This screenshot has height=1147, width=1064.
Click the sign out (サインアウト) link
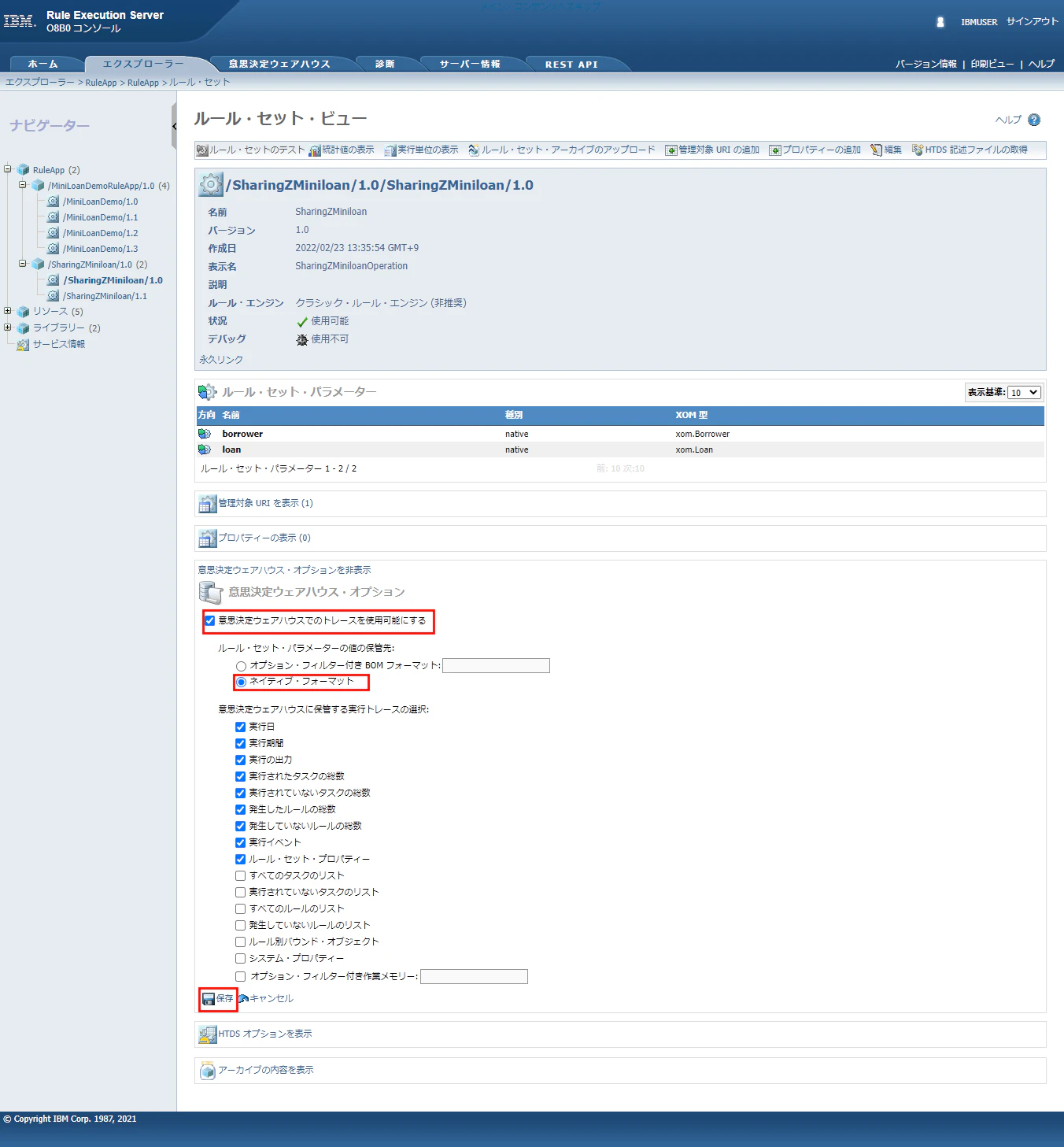click(x=1032, y=21)
